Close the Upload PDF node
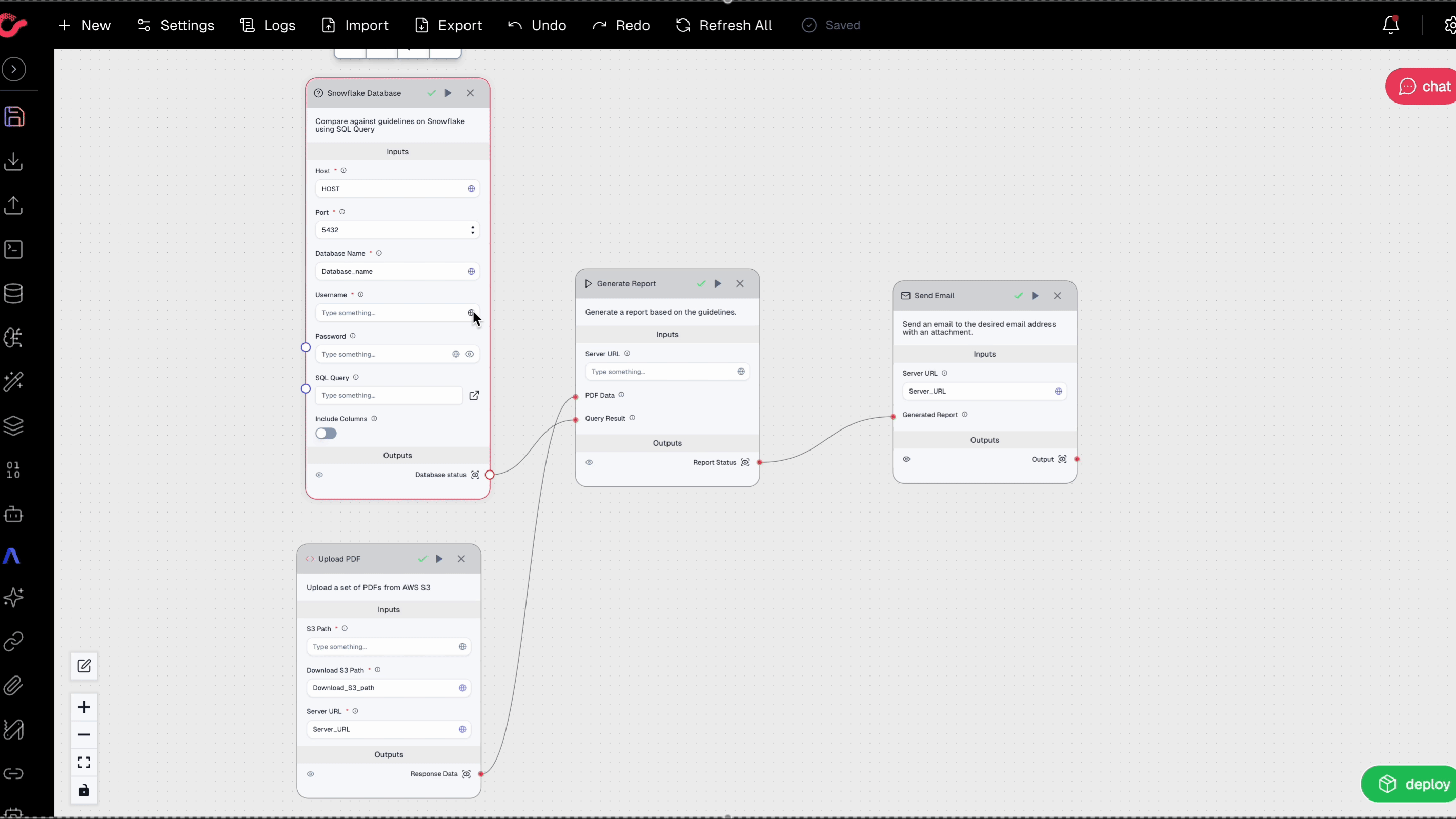 pyautogui.click(x=461, y=559)
